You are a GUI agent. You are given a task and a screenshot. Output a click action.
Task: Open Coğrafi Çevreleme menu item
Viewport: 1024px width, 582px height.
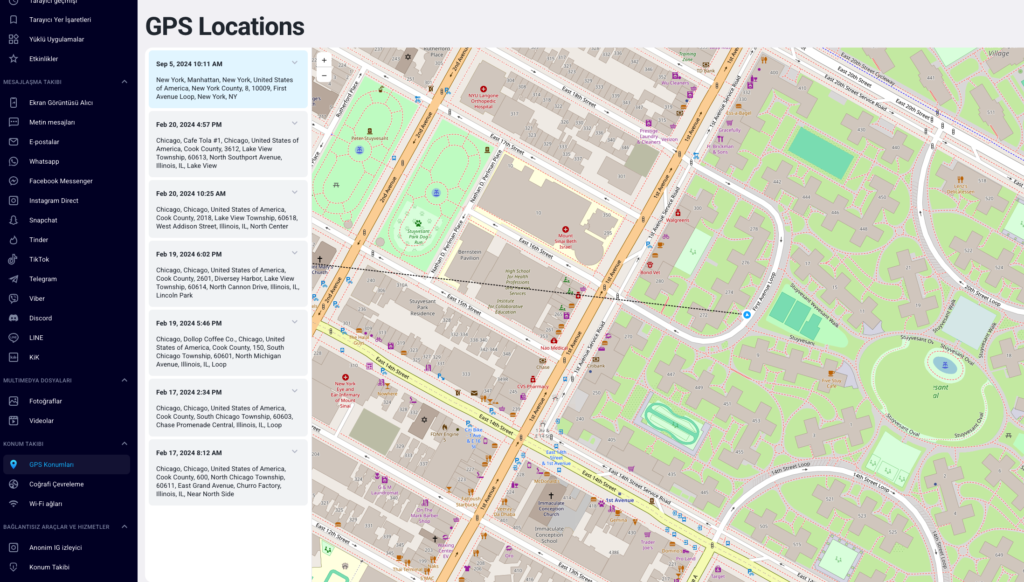click(56, 484)
